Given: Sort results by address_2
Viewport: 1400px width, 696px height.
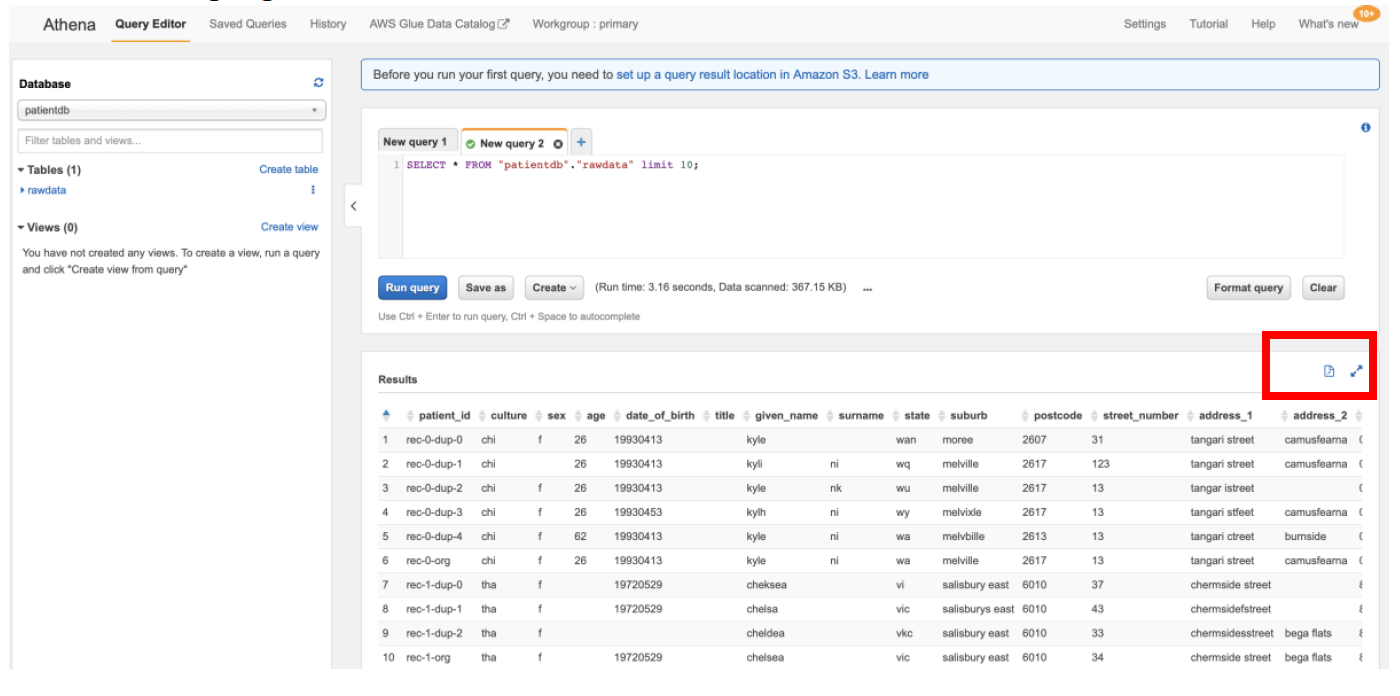Looking at the screenshot, I should click(1314, 416).
